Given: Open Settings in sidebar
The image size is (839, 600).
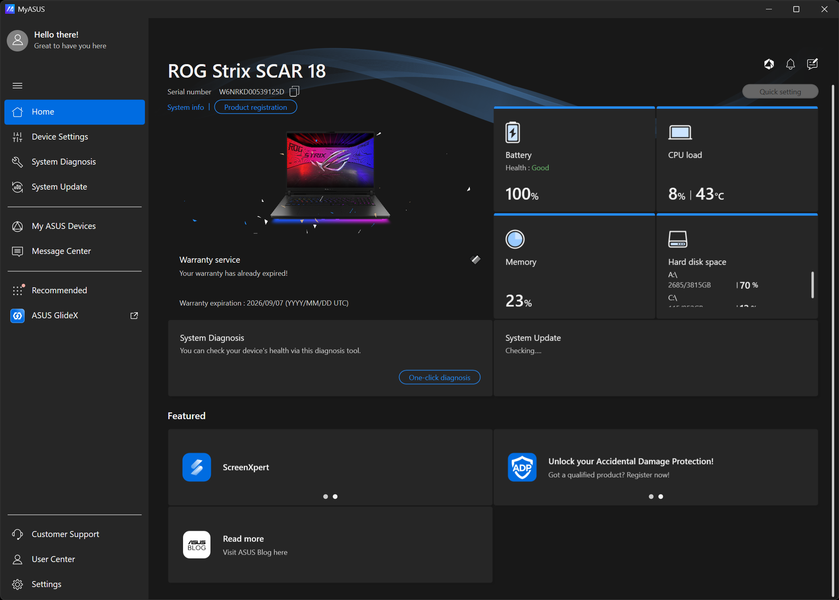Looking at the screenshot, I should click(x=74, y=584).
